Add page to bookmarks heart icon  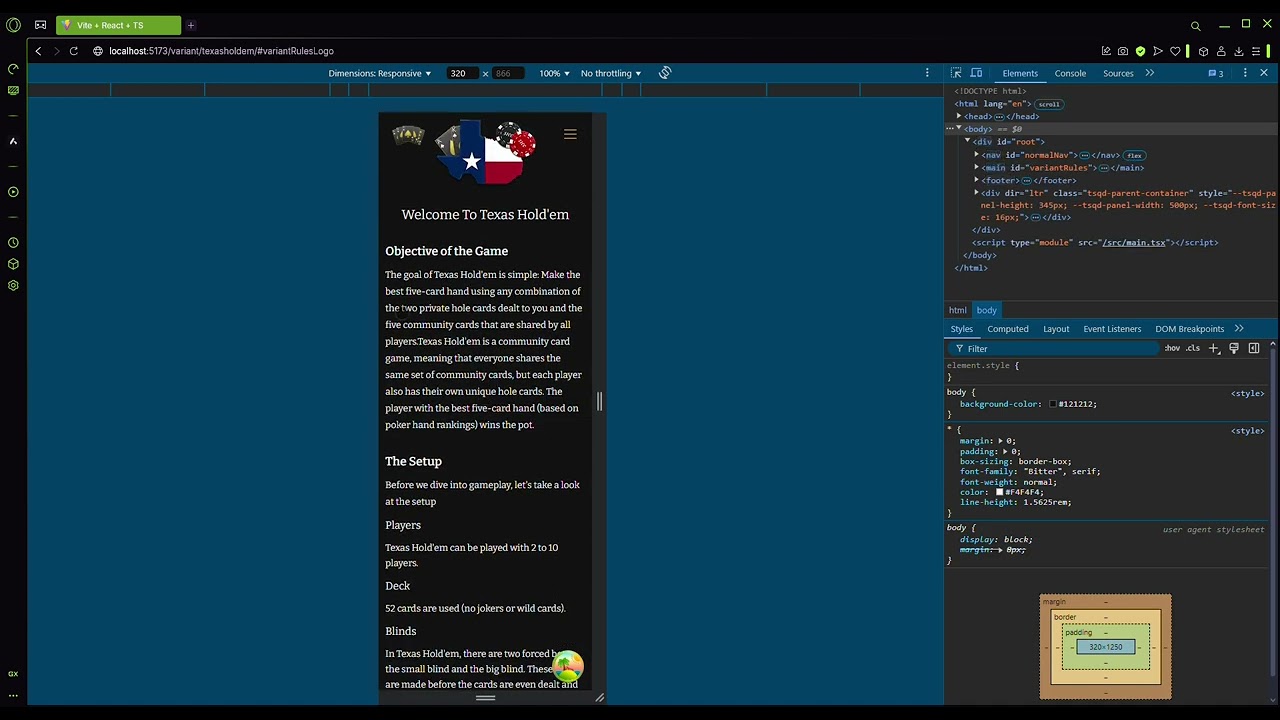pos(1176,51)
